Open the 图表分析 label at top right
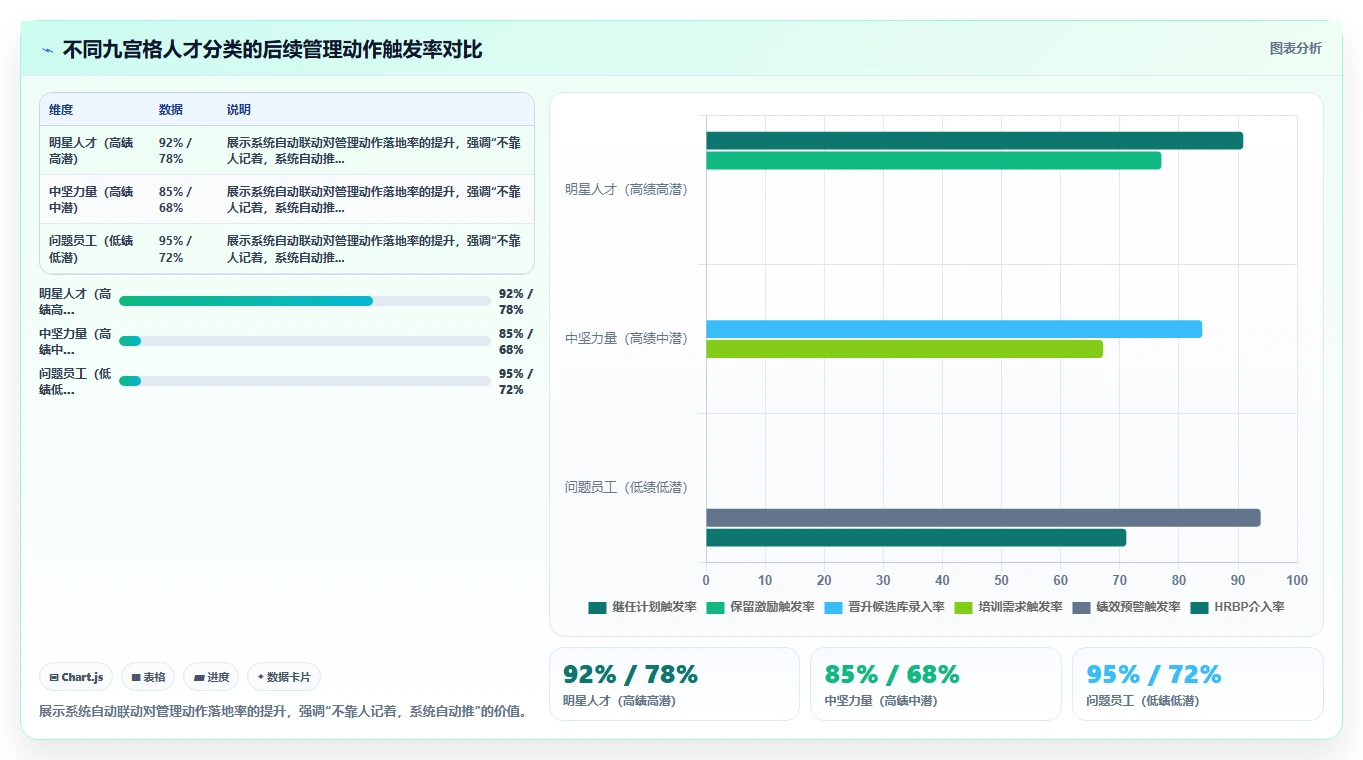The image size is (1363, 760). [1295, 48]
